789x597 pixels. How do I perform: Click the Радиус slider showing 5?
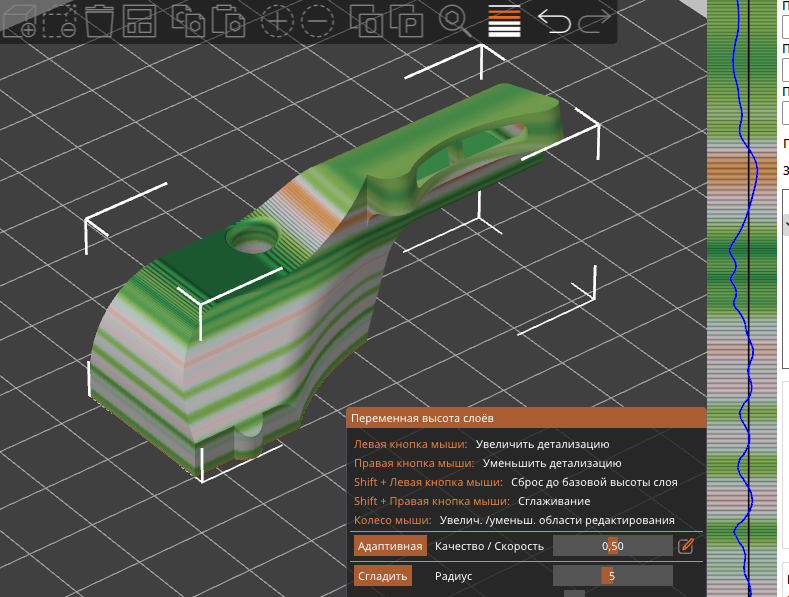[x=612, y=576]
